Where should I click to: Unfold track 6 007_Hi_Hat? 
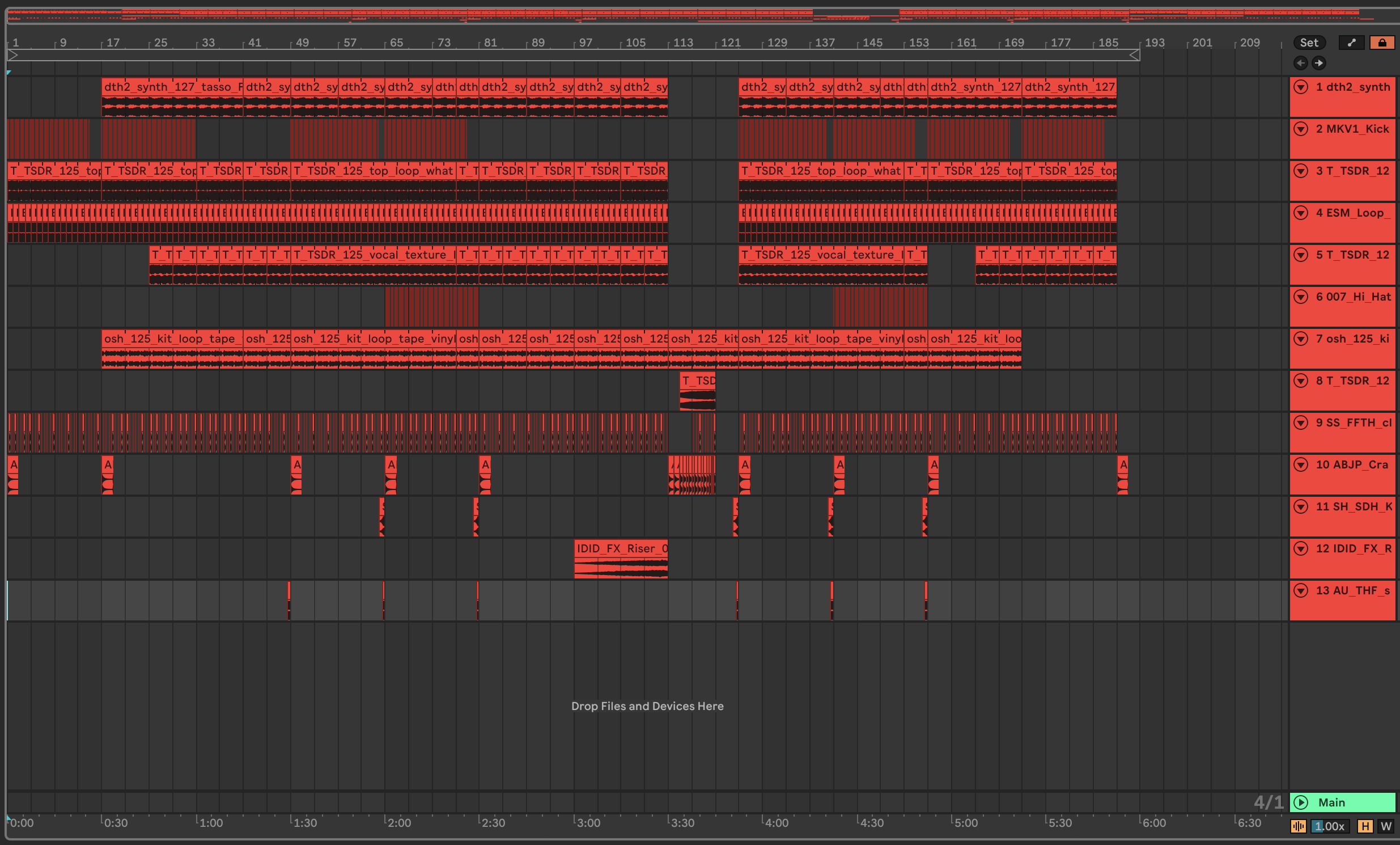[x=1301, y=297]
